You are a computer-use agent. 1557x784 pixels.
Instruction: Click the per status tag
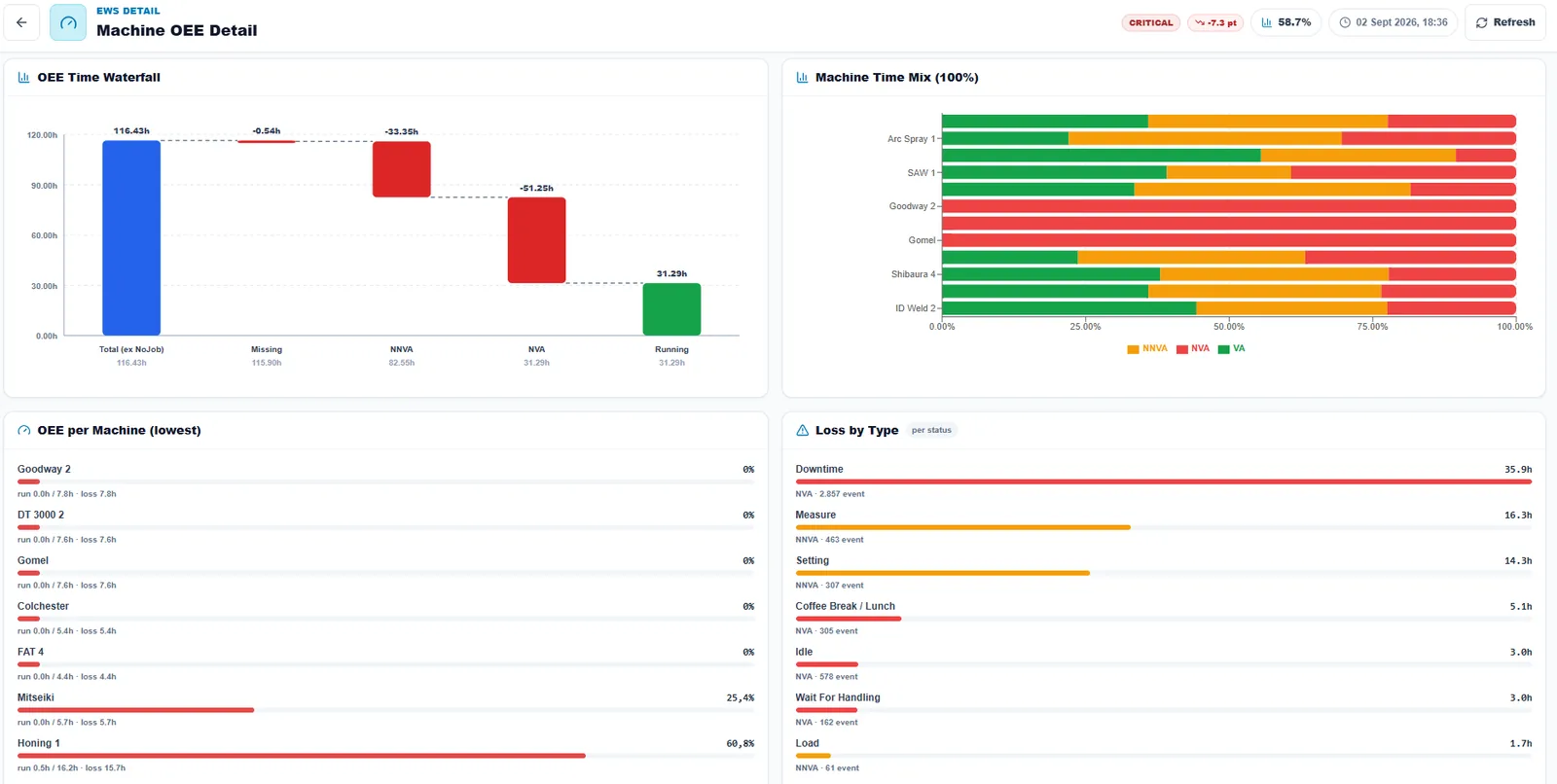tap(931, 430)
